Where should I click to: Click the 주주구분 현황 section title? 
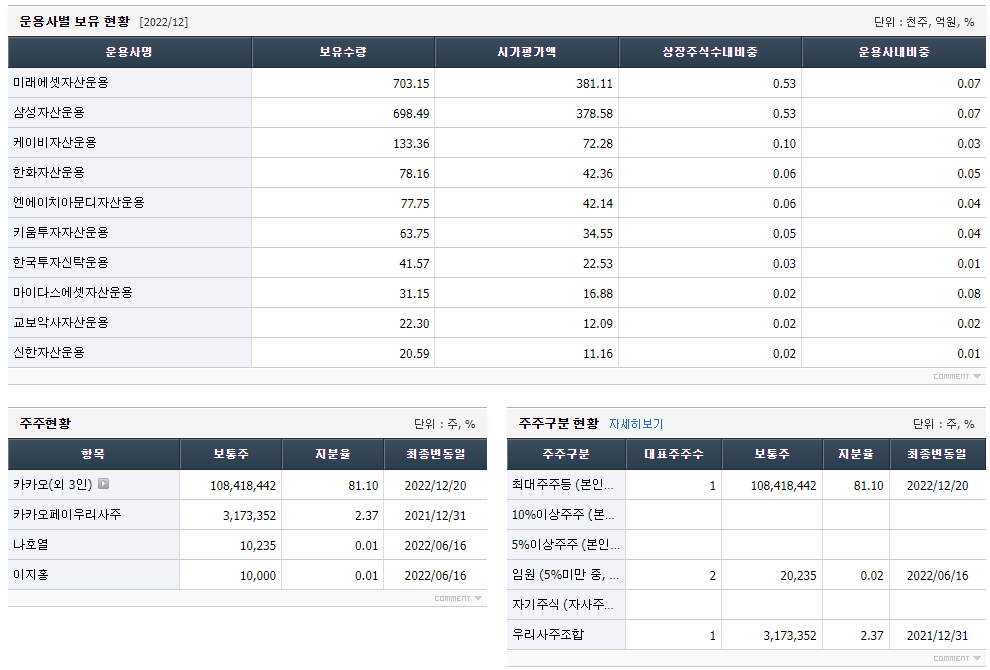pyautogui.click(x=559, y=423)
